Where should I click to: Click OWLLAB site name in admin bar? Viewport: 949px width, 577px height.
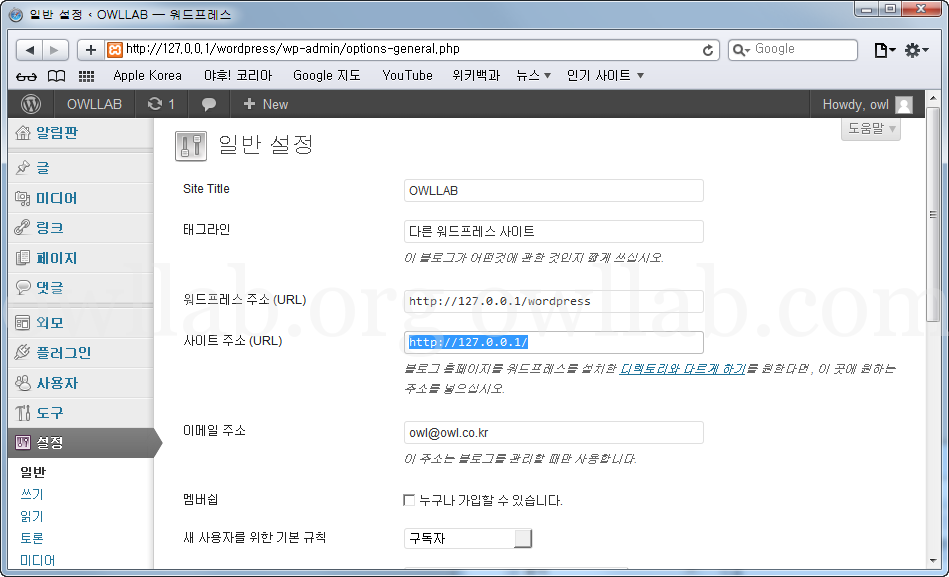point(94,104)
